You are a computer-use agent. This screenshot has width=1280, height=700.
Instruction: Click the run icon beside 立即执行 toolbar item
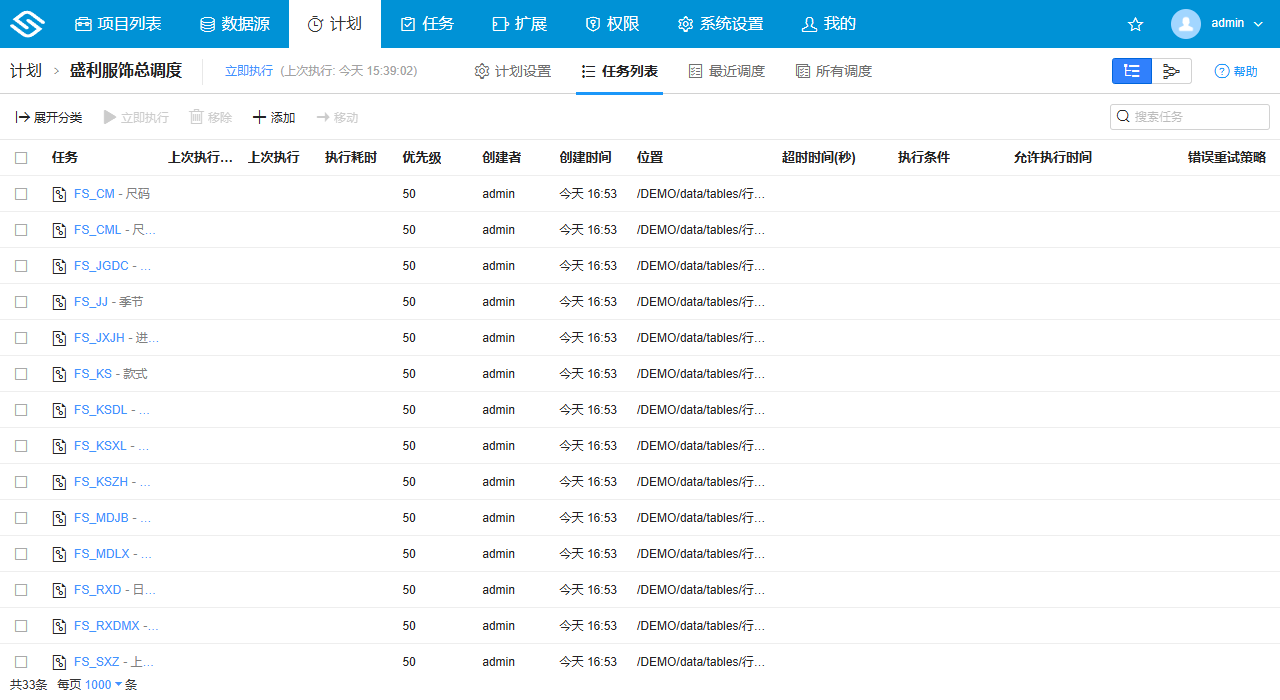[112, 117]
